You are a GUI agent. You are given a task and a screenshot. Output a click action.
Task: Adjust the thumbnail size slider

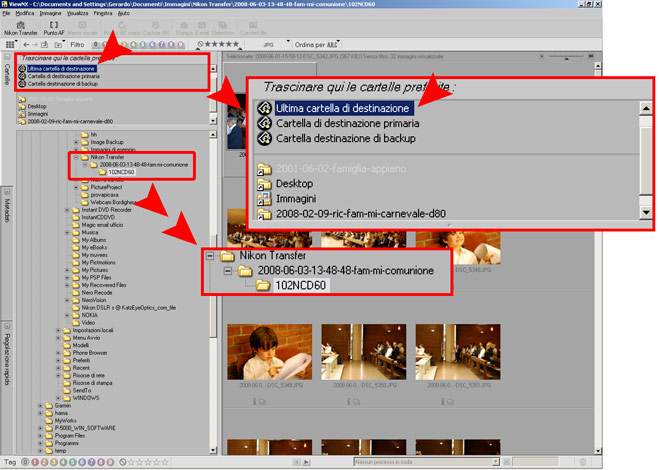pyautogui.click(x=567, y=56)
